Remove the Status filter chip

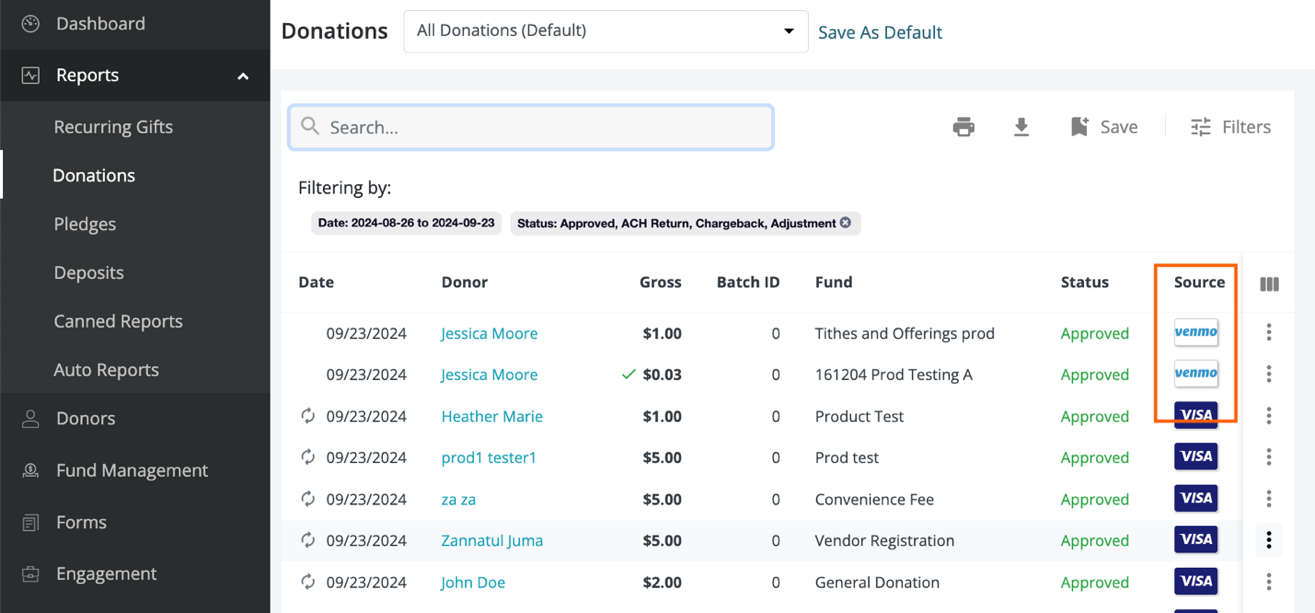tap(846, 223)
